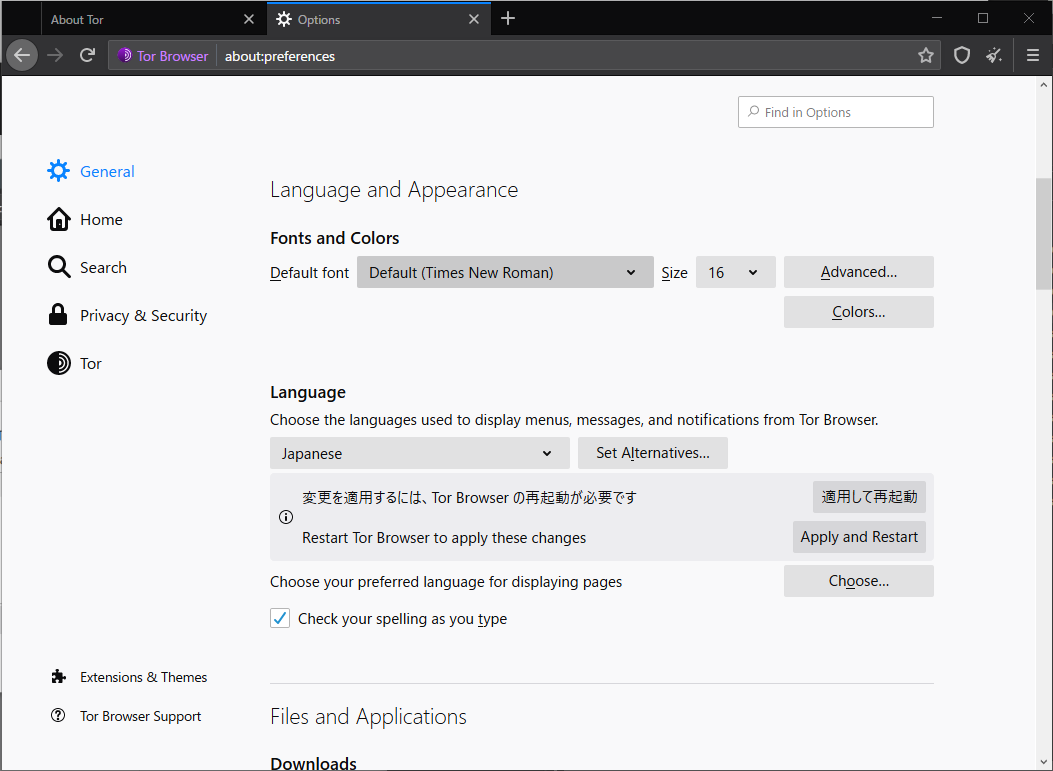Open the security level shield icon
Image resolution: width=1053 pixels, height=771 pixels.
click(x=962, y=56)
